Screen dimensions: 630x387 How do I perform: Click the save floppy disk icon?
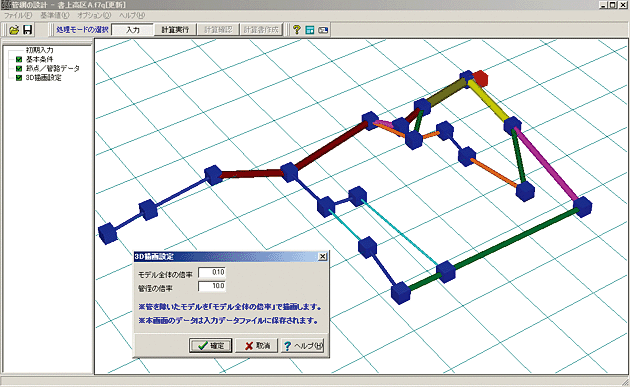click(27, 30)
